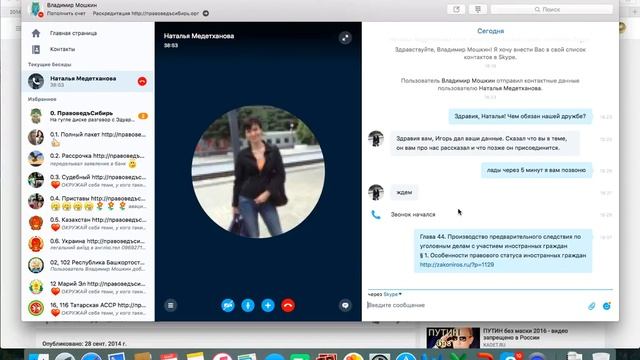The image size is (640, 360).
Task: Open 12 Марий Эл conversation
Action: 87,287
